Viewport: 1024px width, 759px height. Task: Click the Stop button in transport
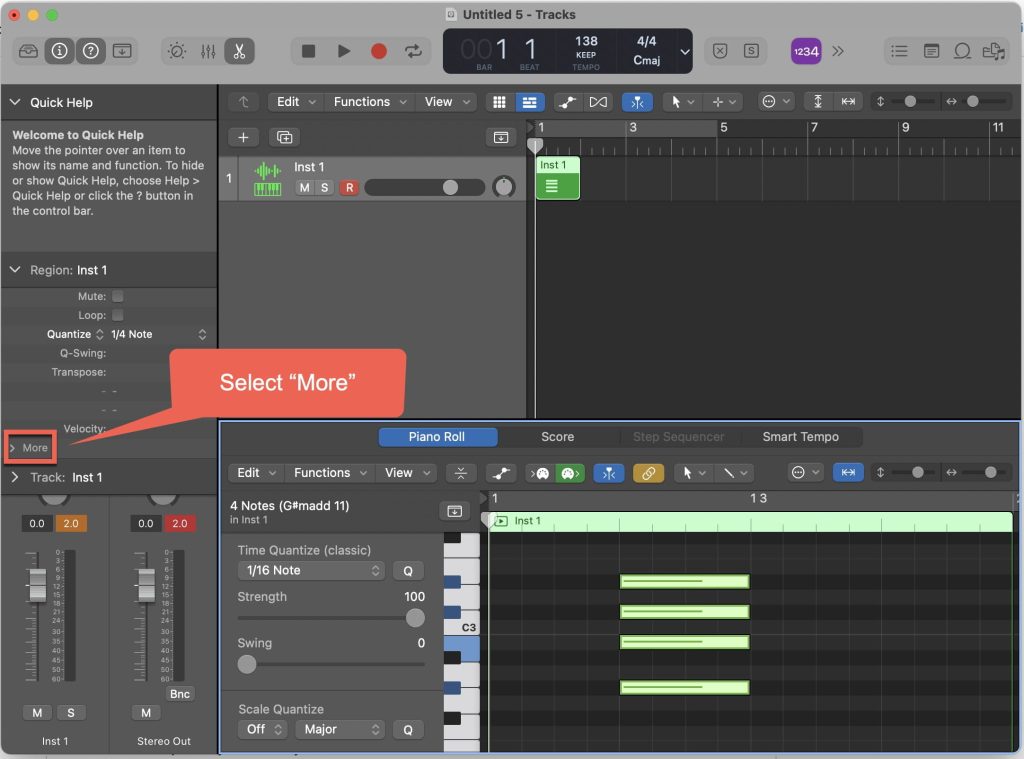click(309, 51)
